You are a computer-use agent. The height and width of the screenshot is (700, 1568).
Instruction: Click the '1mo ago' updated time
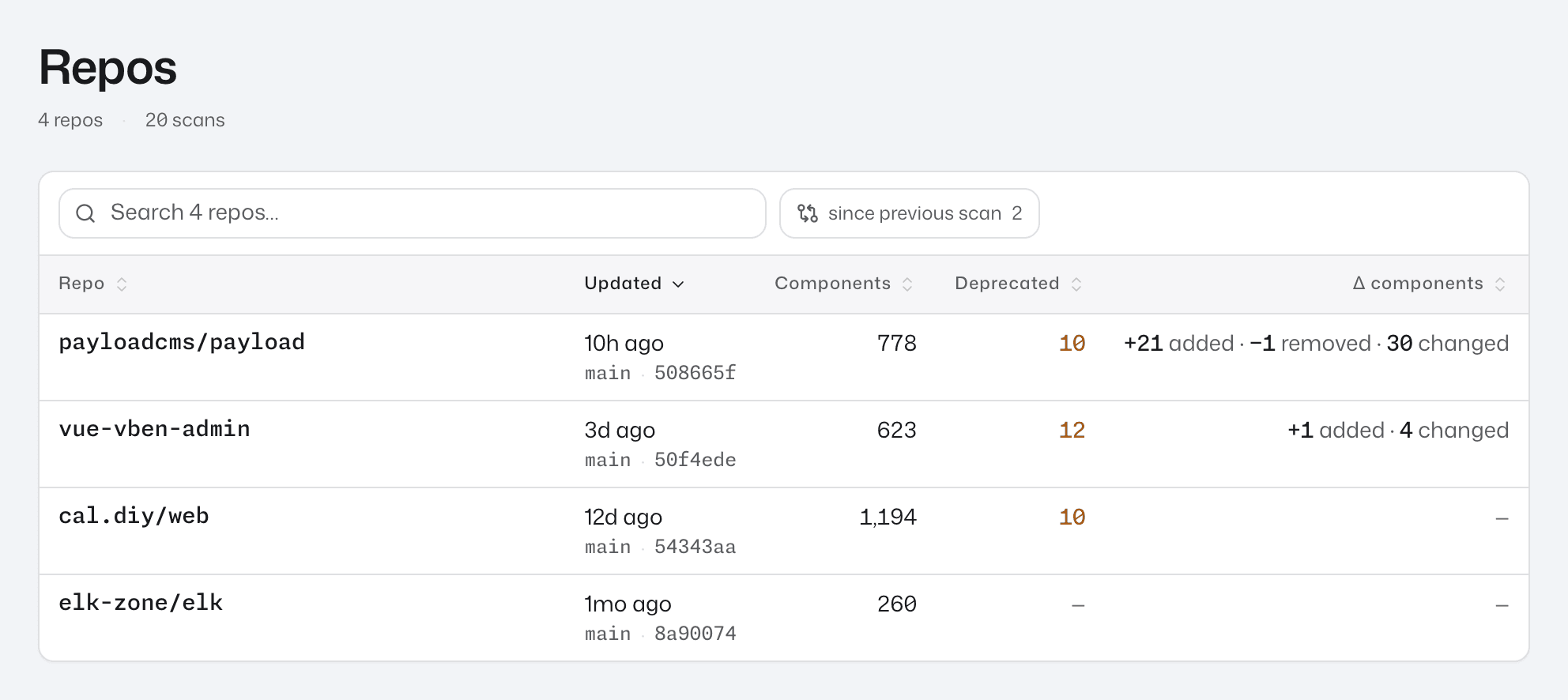click(x=628, y=604)
